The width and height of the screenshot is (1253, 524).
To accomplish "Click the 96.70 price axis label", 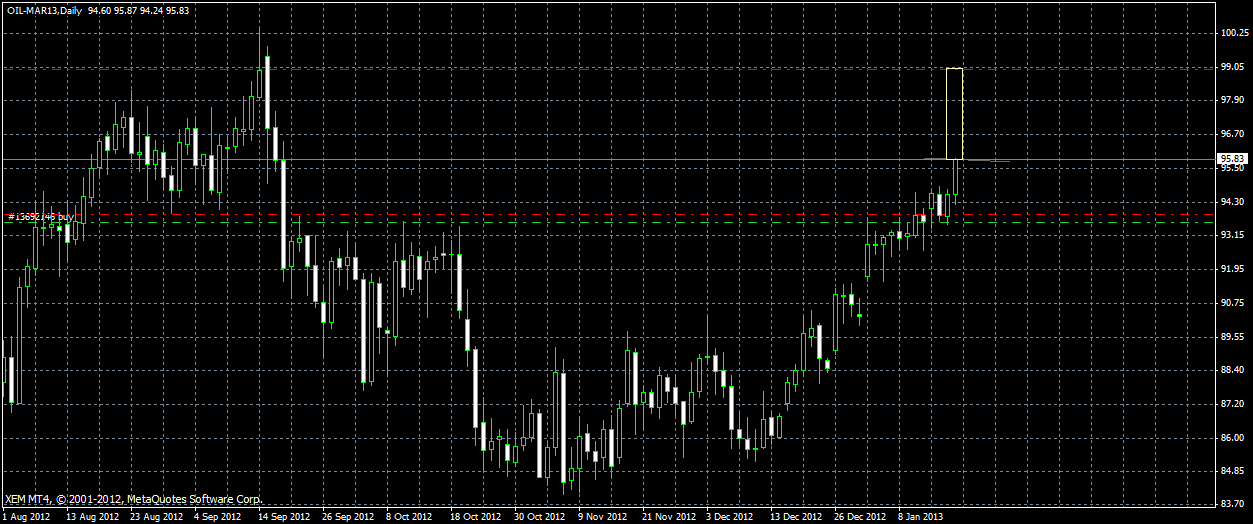I will tap(1232, 134).
